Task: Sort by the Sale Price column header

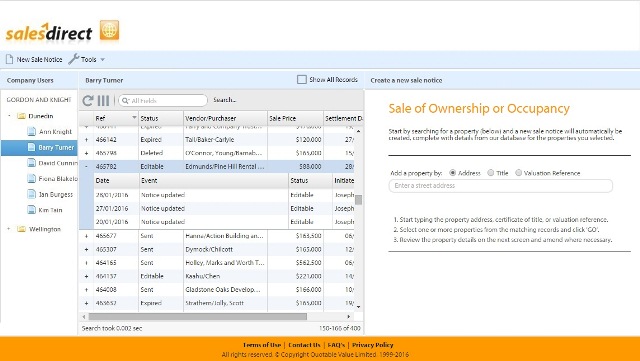Action: coord(296,118)
